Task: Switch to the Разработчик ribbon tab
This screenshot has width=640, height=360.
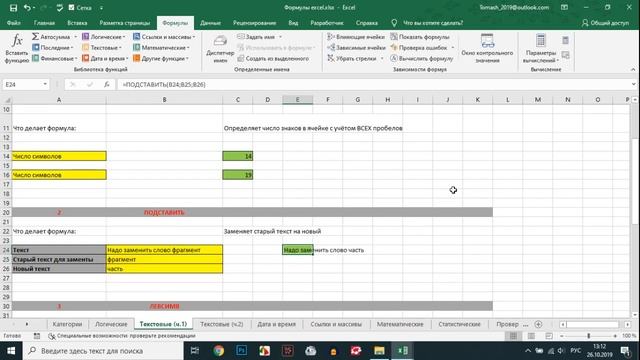Action: tap(327, 23)
